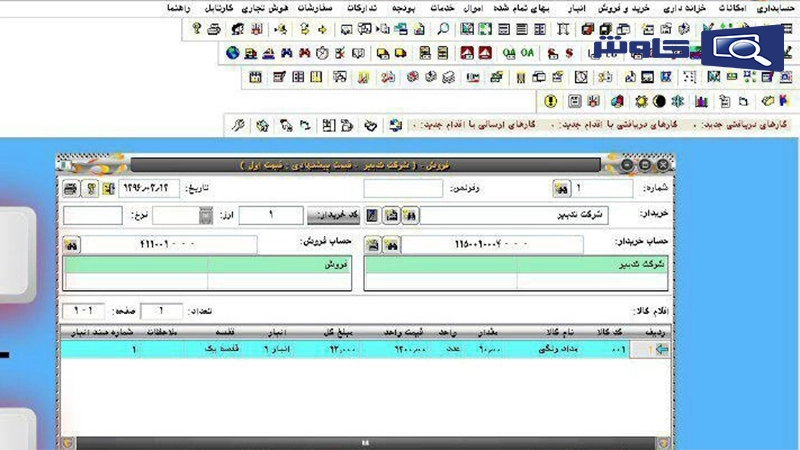Click the printer icon in top toolbar
Image resolution: width=800 pixels, height=450 pixels.
pos(214,29)
